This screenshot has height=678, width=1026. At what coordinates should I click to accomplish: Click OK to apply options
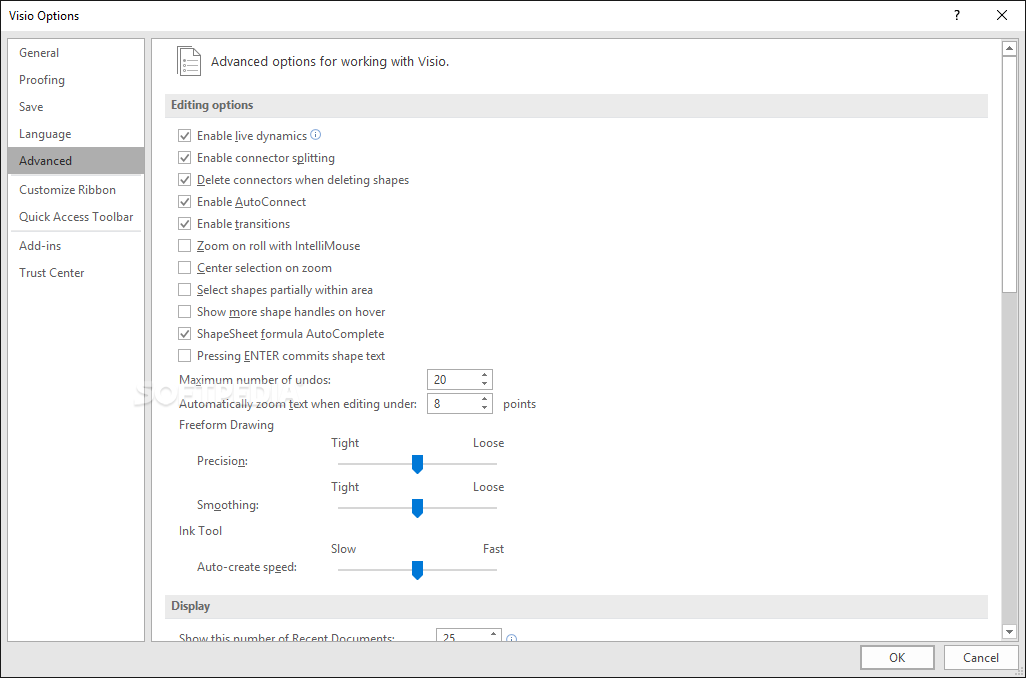pyautogui.click(x=897, y=658)
